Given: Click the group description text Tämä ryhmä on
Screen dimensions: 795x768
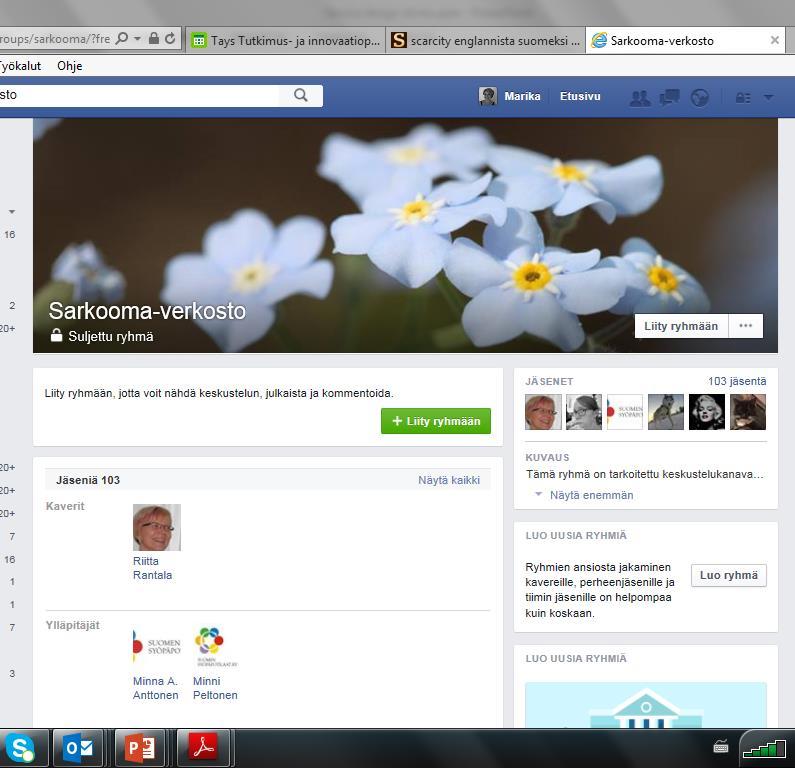Looking at the screenshot, I should (644, 474).
